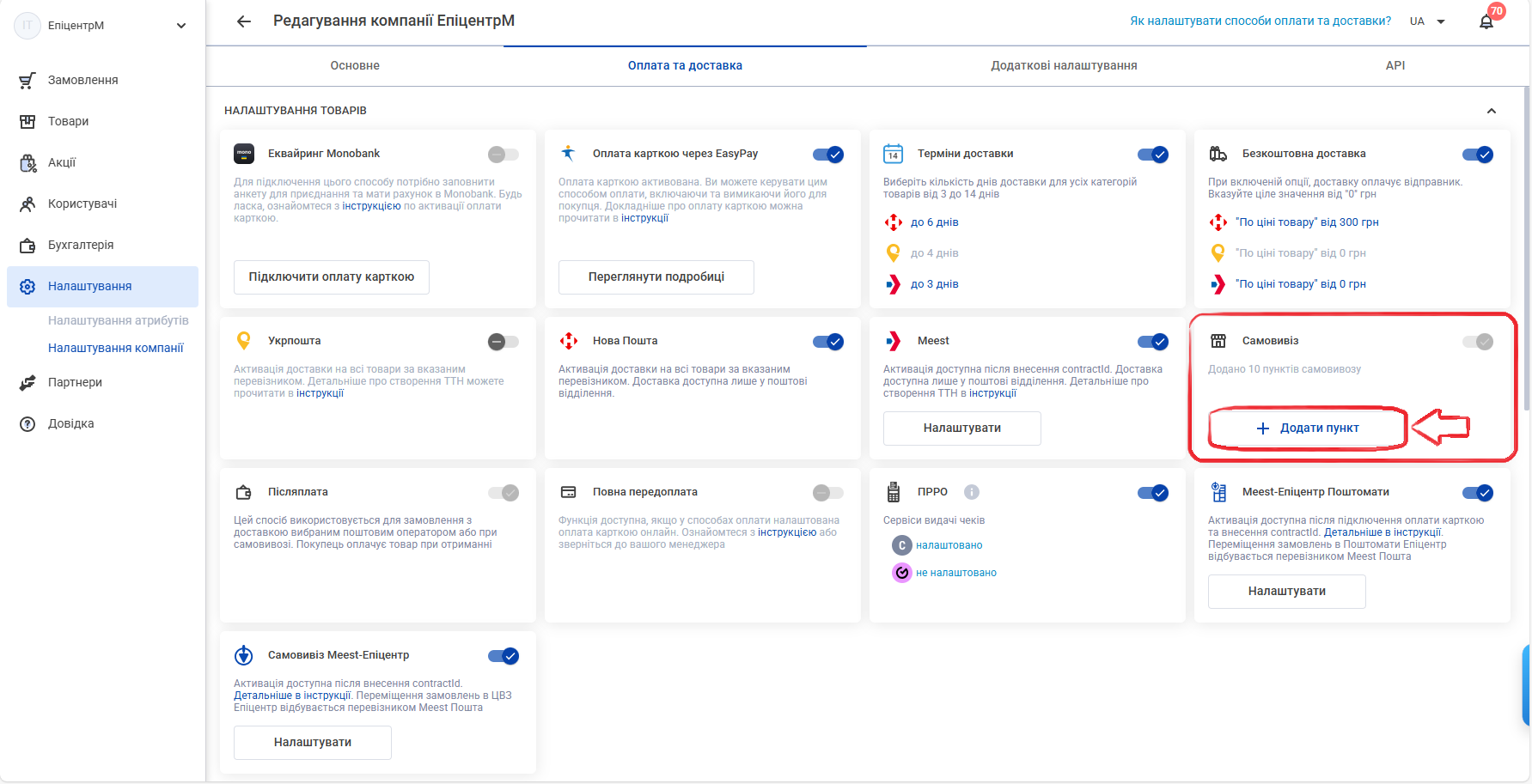Image resolution: width=1532 pixels, height=784 pixels.
Task: Click the Товари icon in sidebar
Action: click(27, 121)
